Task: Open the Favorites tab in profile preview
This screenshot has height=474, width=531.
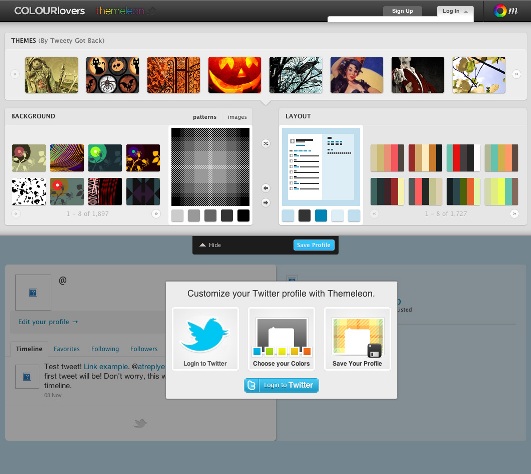Action: tap(66, 349)
